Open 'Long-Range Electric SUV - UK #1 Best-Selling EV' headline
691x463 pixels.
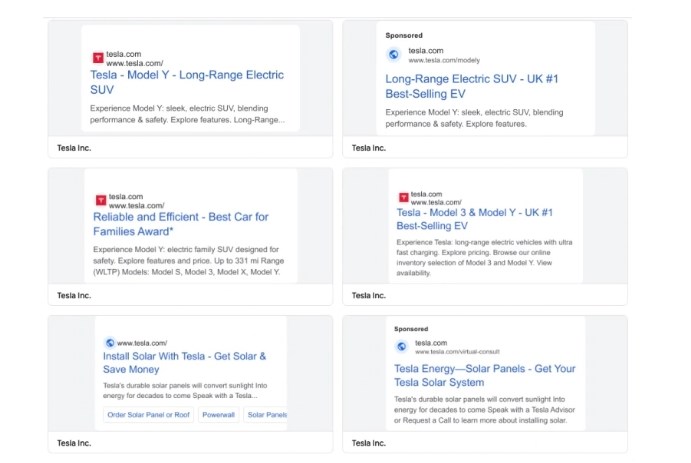click(472, 86)
